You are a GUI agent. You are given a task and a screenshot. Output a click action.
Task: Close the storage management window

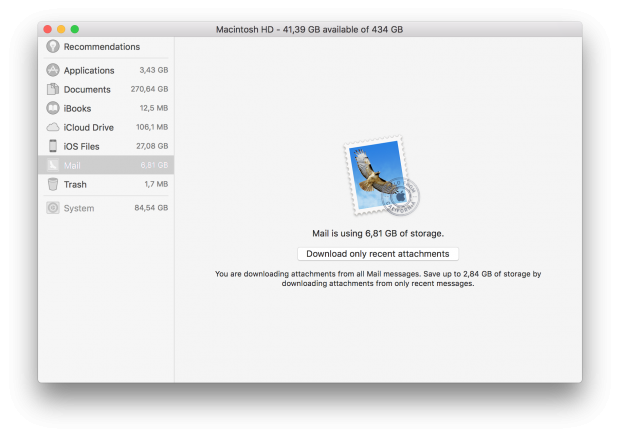(x=47, y=30)
